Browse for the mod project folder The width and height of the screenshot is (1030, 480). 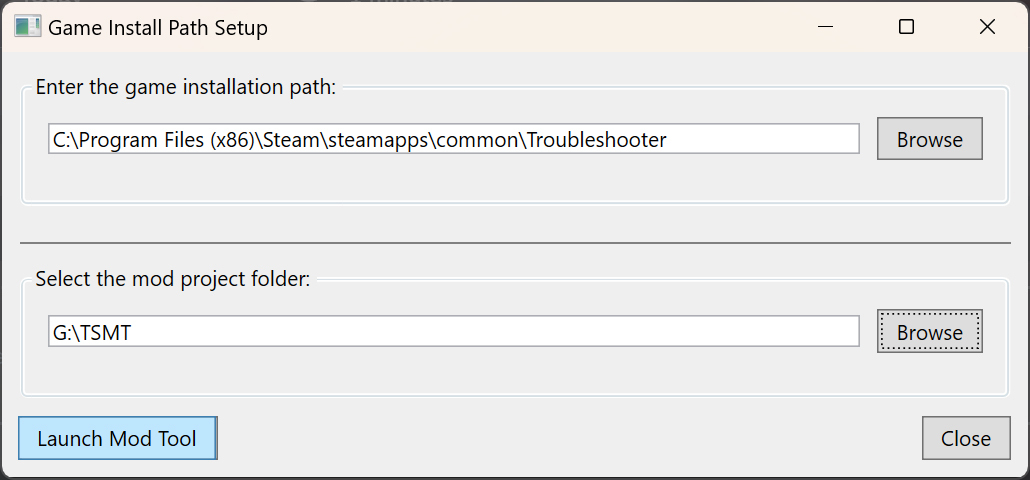tap(929, 332)
